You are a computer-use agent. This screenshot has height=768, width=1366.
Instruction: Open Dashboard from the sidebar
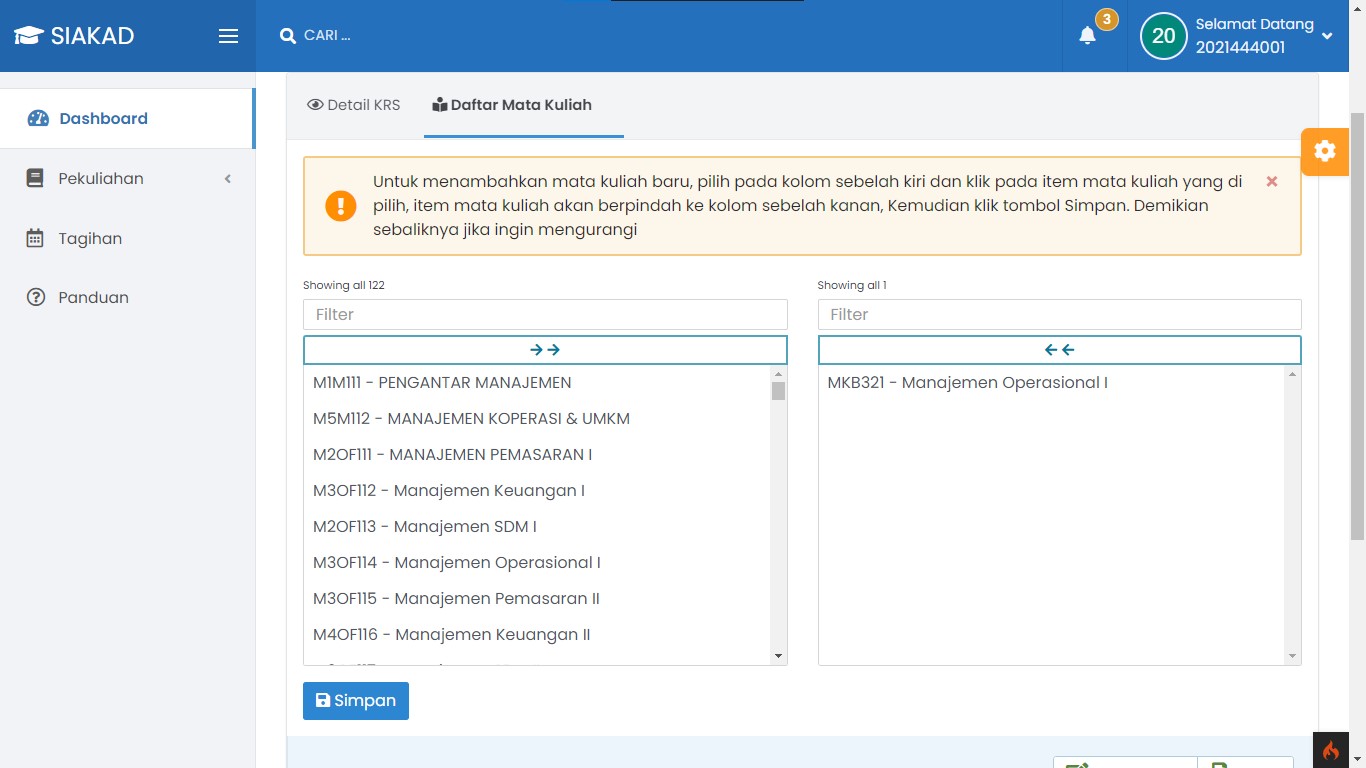pyautogui.click(x=127, y=118)
